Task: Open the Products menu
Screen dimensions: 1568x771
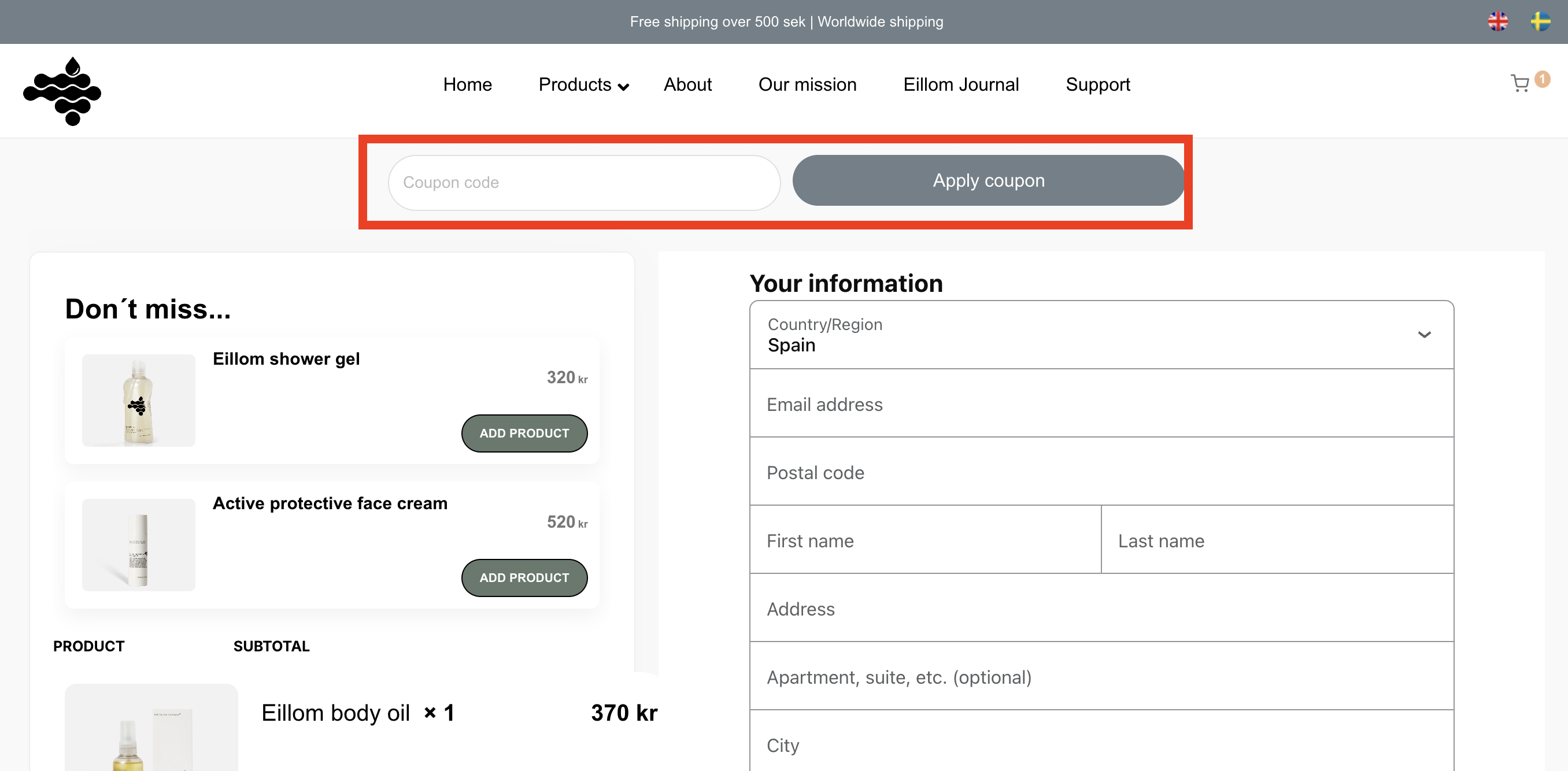Action: pos(583,84)
